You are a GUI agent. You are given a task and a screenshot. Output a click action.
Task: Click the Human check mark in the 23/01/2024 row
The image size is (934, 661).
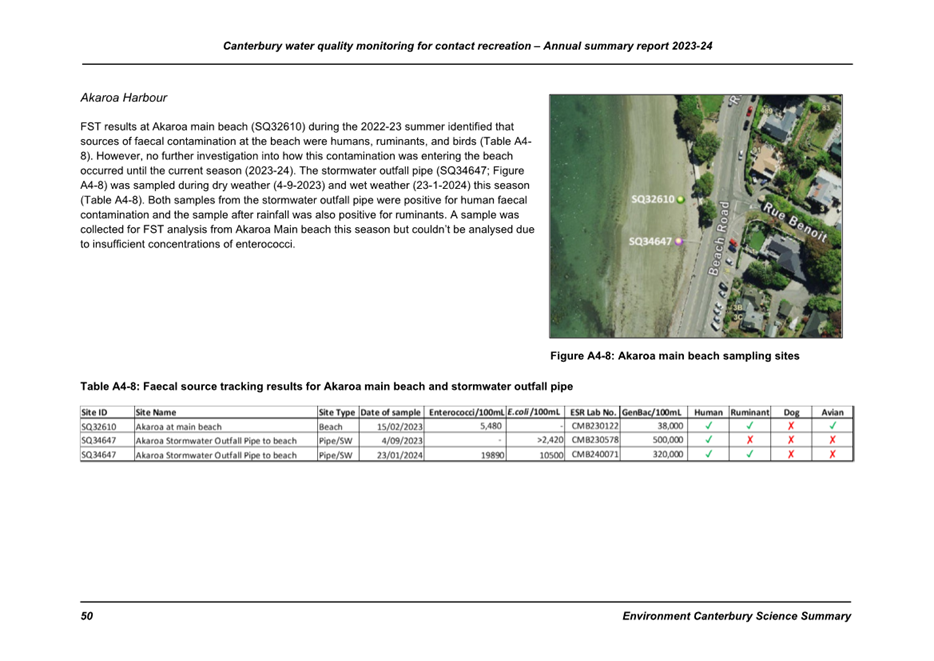[x=708, y=454]
